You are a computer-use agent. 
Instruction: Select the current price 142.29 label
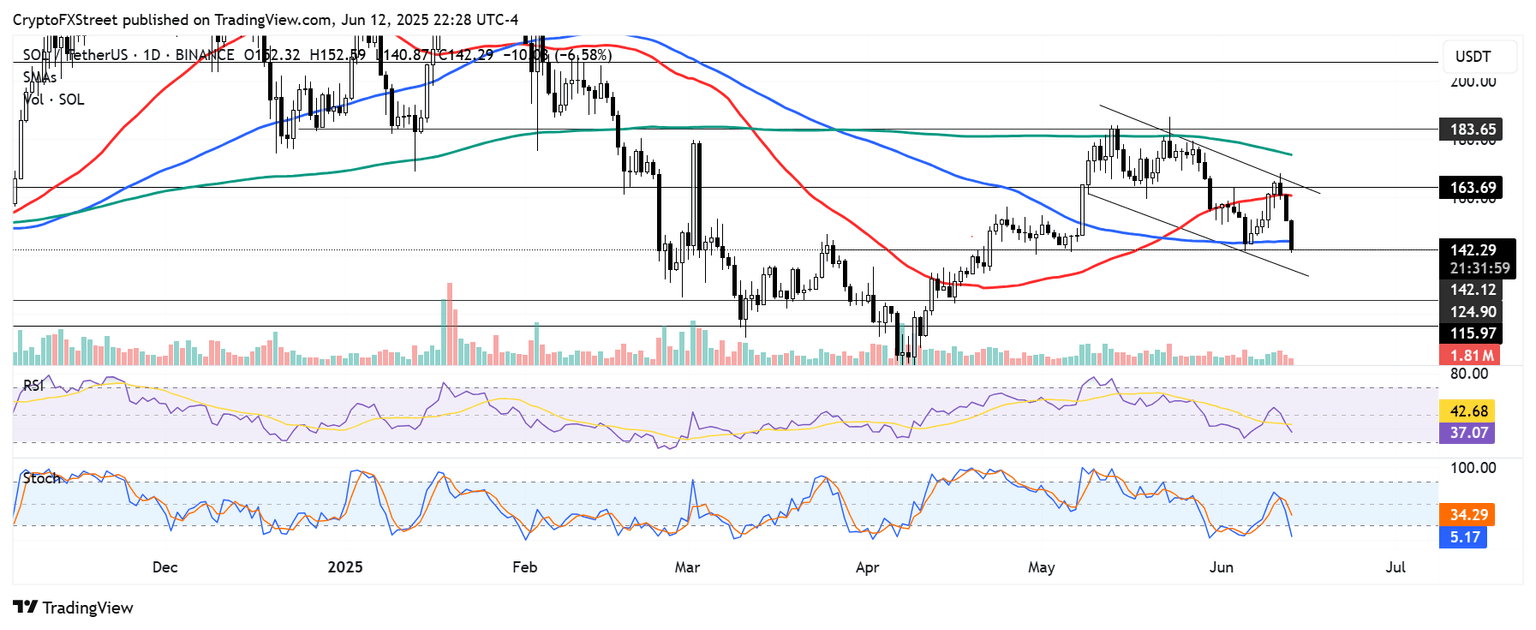pyautogui.click(x=1467, y=249)
